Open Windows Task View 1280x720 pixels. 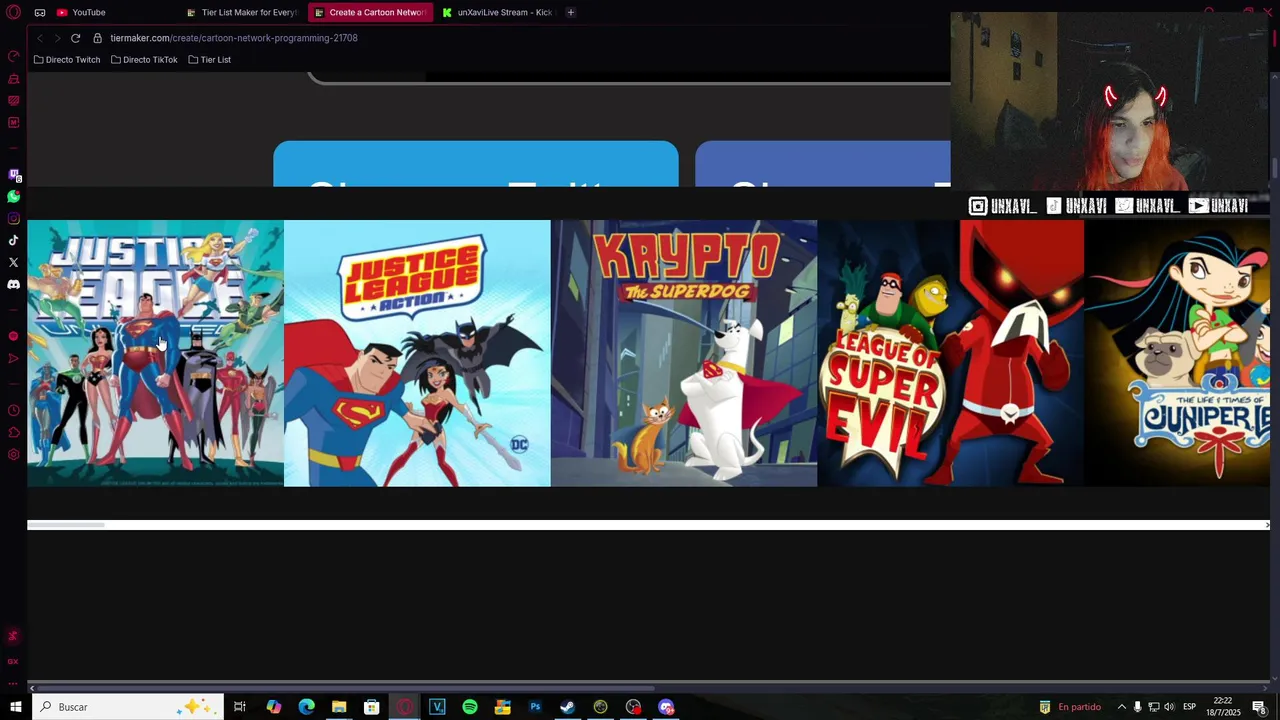point(240,707)
